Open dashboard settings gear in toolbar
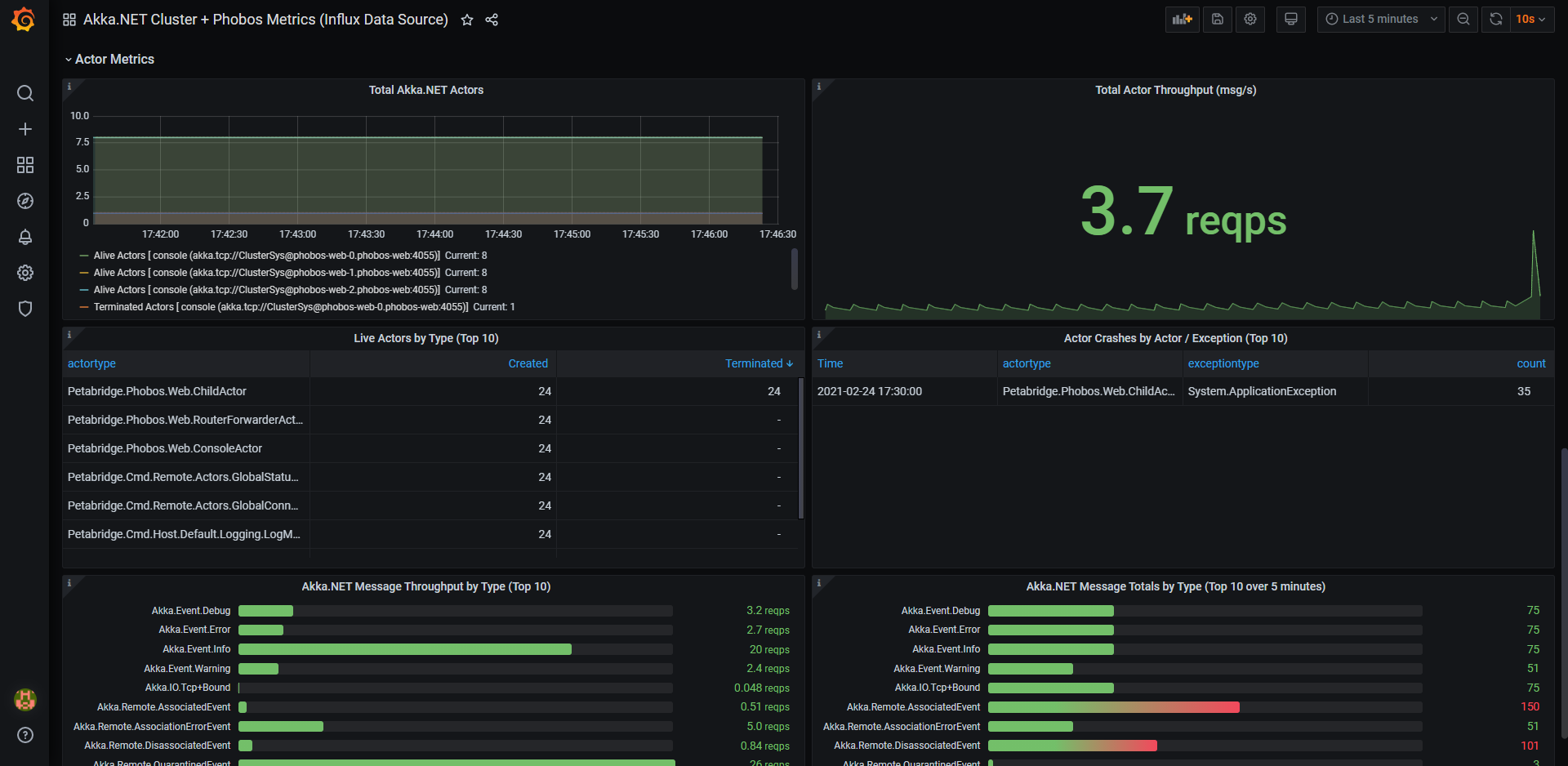This screenshot has height=766, width=1568. click(x=1250, y=19)
